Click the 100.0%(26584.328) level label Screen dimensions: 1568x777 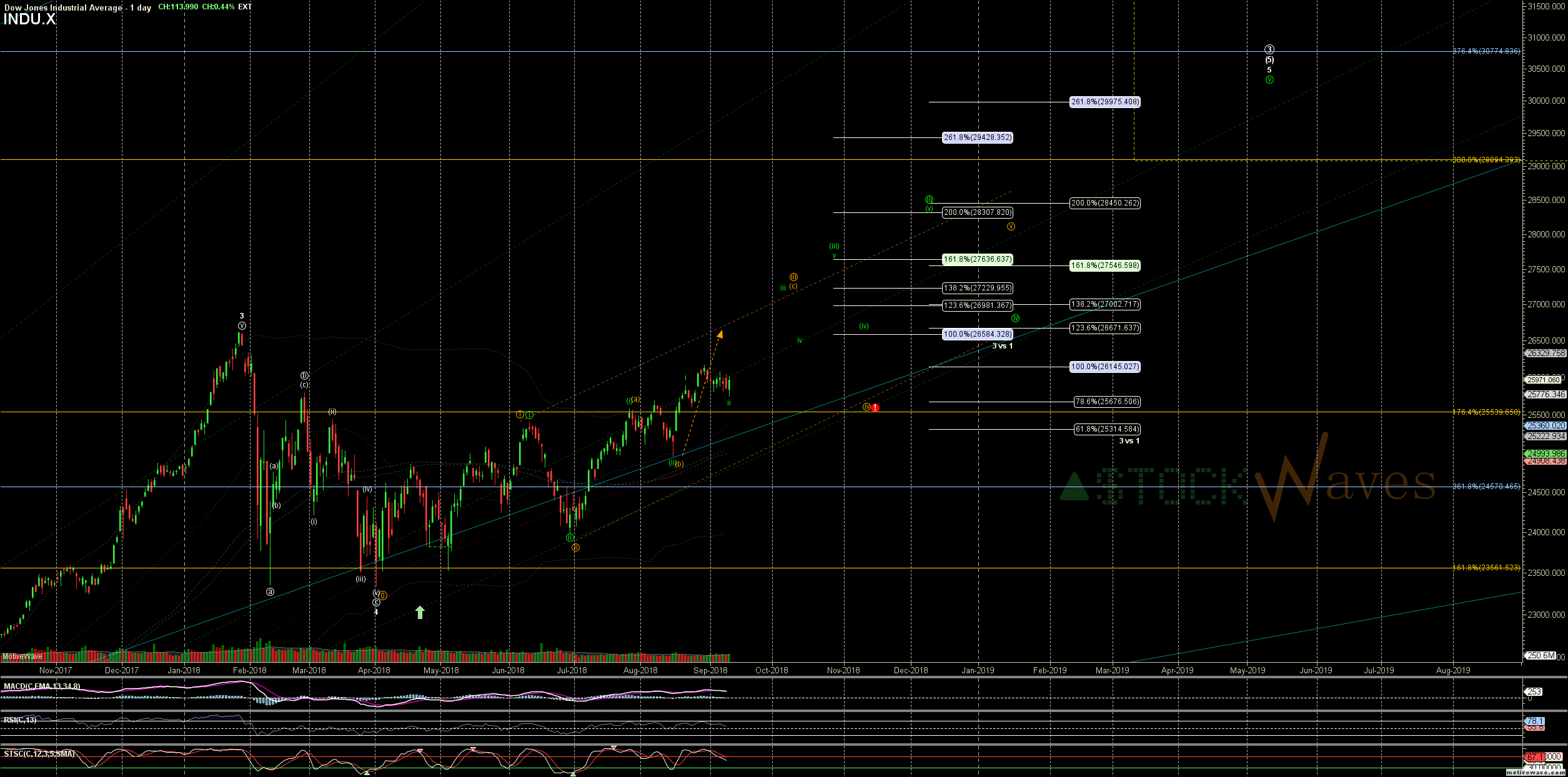pos(977,334)
